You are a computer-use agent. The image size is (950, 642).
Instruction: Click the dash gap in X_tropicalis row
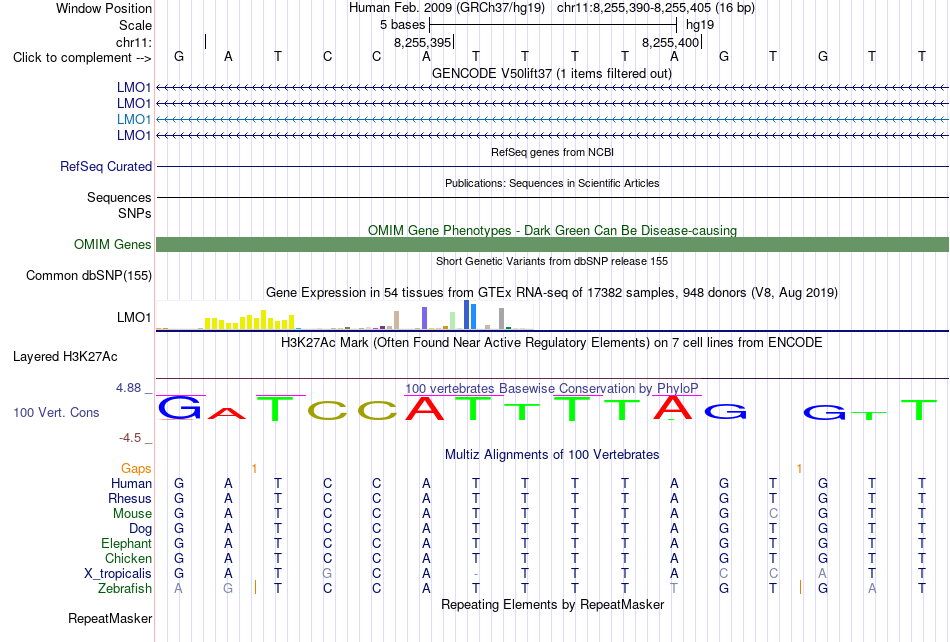(x=476, y=574)
